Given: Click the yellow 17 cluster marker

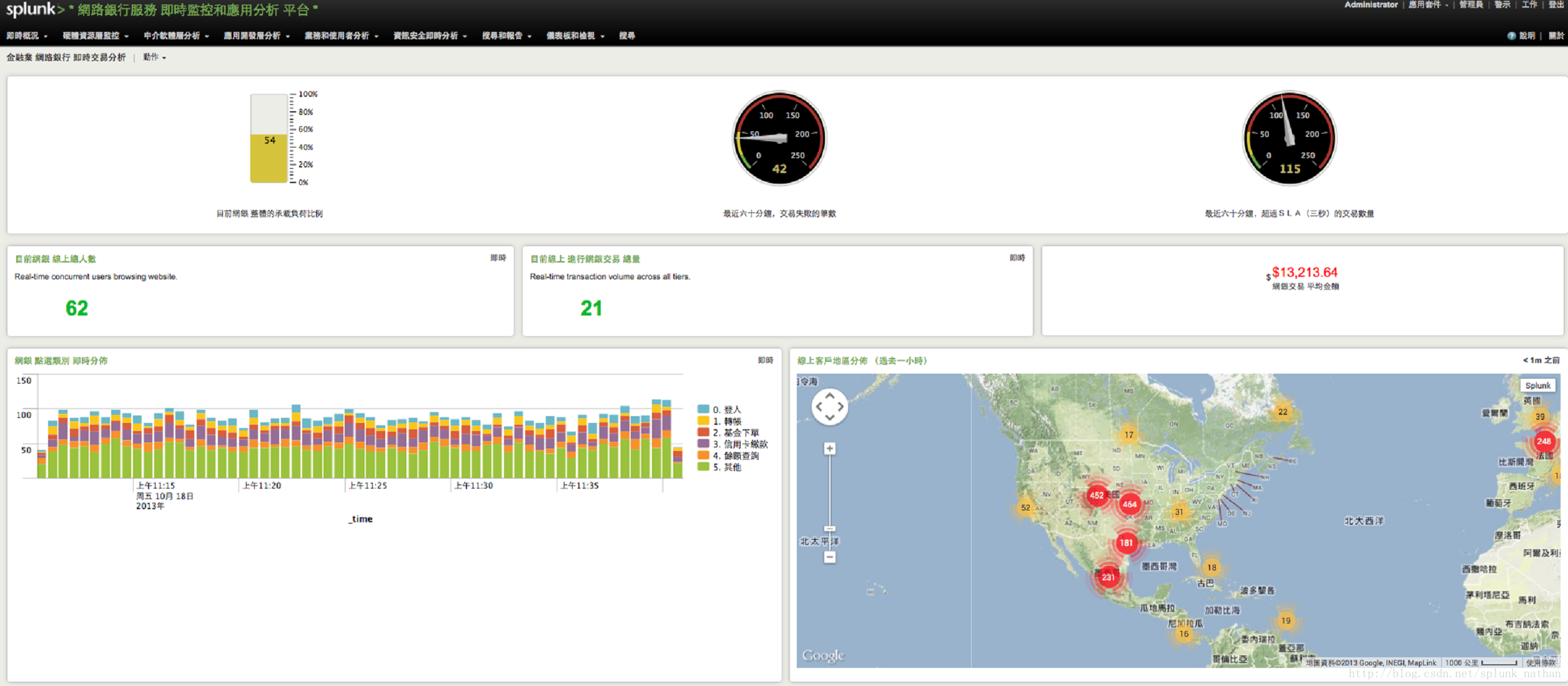Looking at the screenshot, I should coord(1129,435).
